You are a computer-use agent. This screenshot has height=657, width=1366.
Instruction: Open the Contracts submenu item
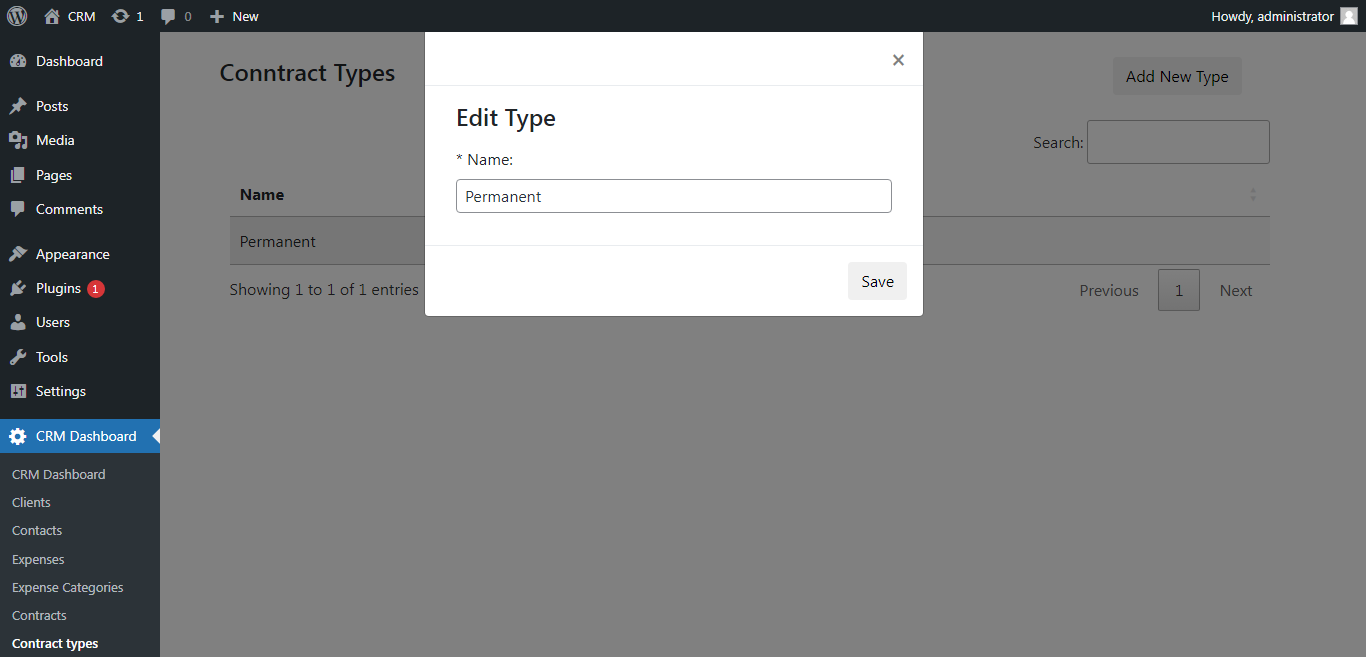tap(39, 615)
